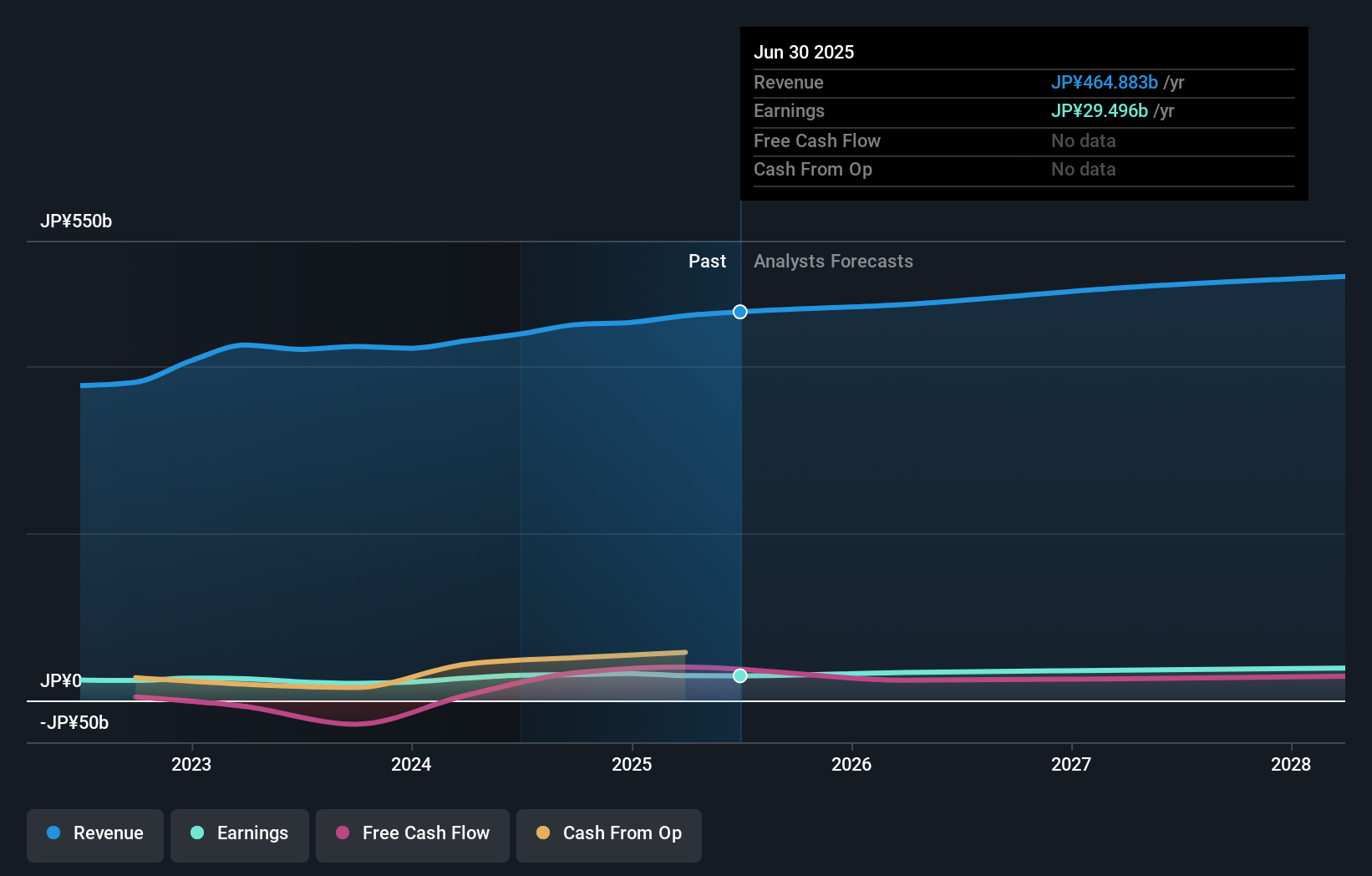The height and width of the screenshot is (876, 1372).
Task: Click the teal Earnings legend dot
Action: [197, 833]
